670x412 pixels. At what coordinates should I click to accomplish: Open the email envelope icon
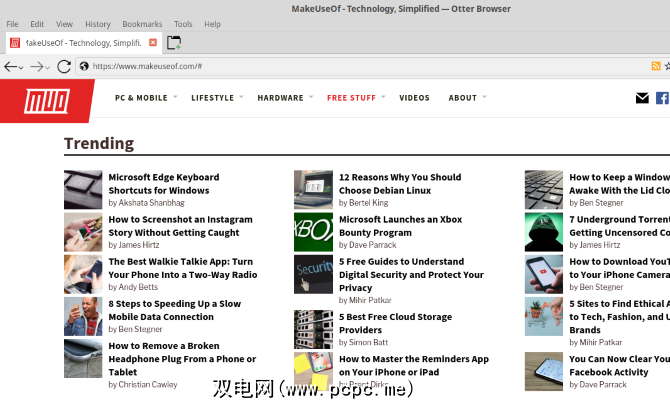click(642, 98)
